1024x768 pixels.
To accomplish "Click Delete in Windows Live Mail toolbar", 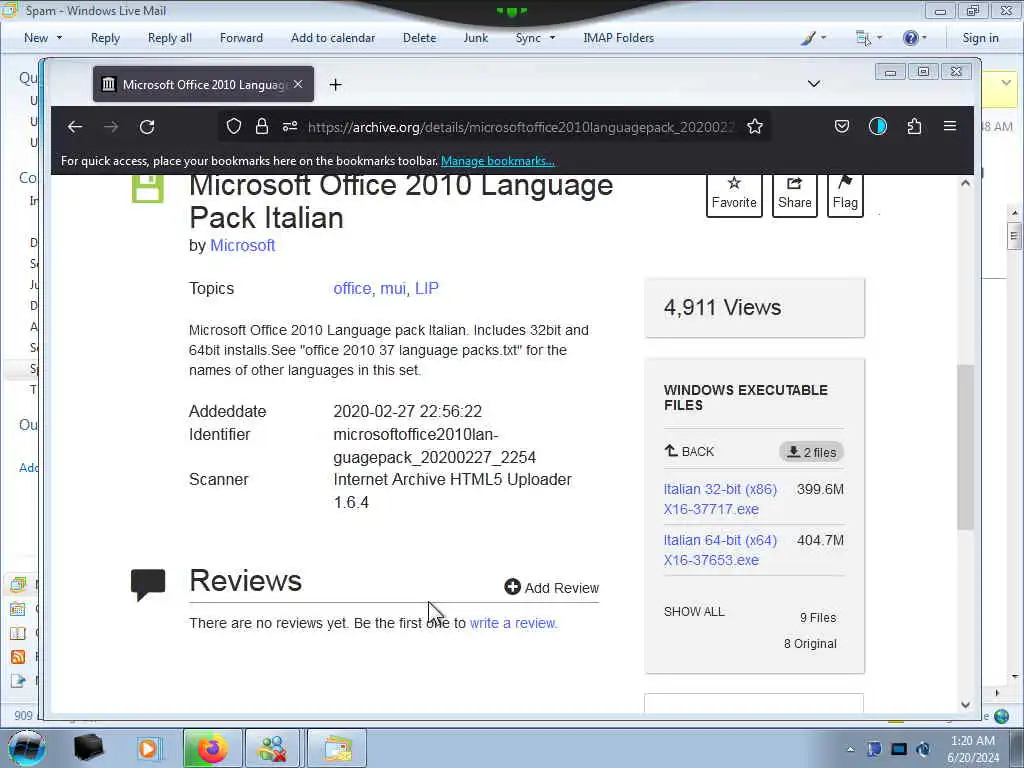I will click(419, 38).
